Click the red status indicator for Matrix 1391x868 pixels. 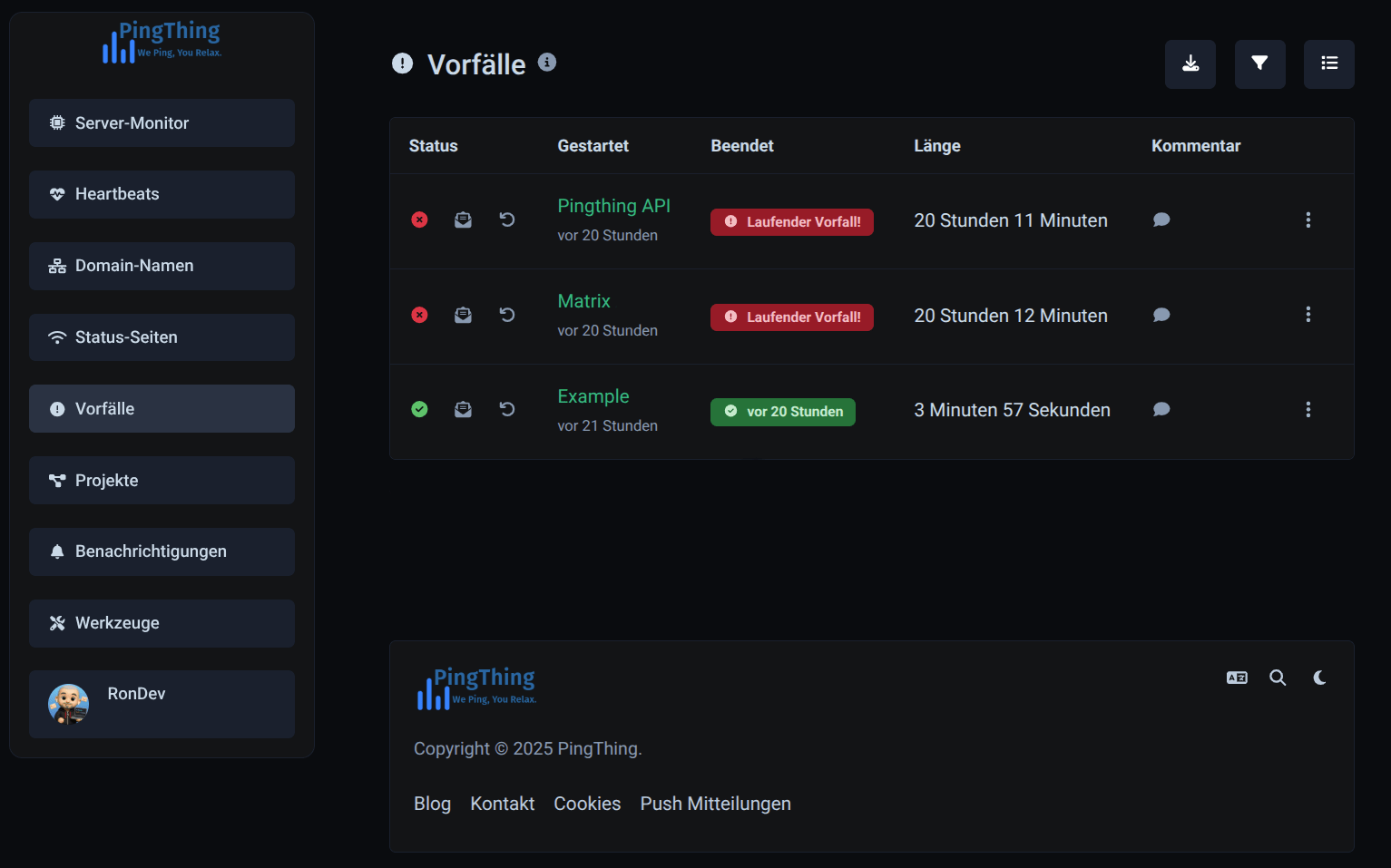[x=419, y=315]
